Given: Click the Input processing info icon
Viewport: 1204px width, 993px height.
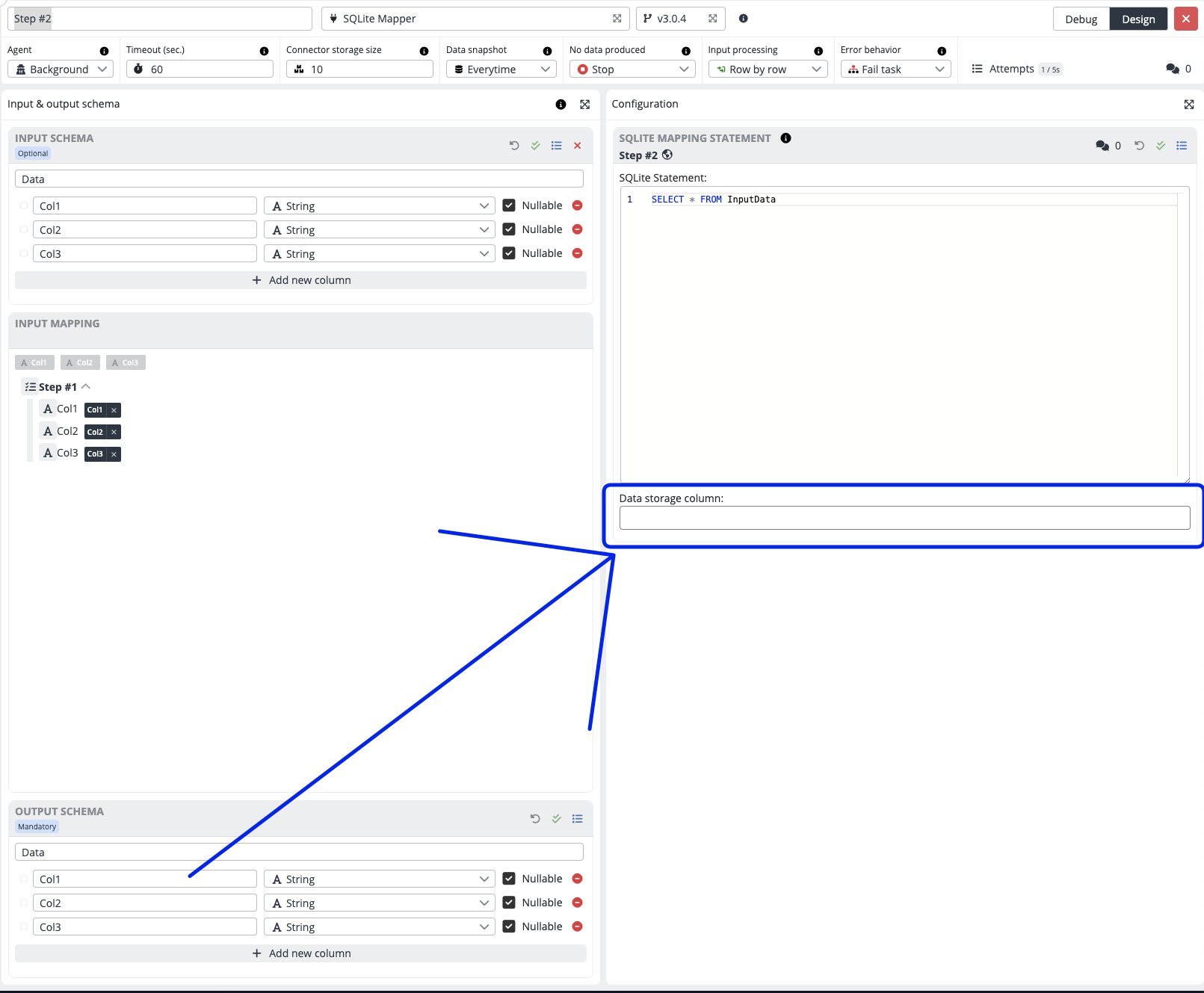Looking at the screenshot, I should click(818, 51).
